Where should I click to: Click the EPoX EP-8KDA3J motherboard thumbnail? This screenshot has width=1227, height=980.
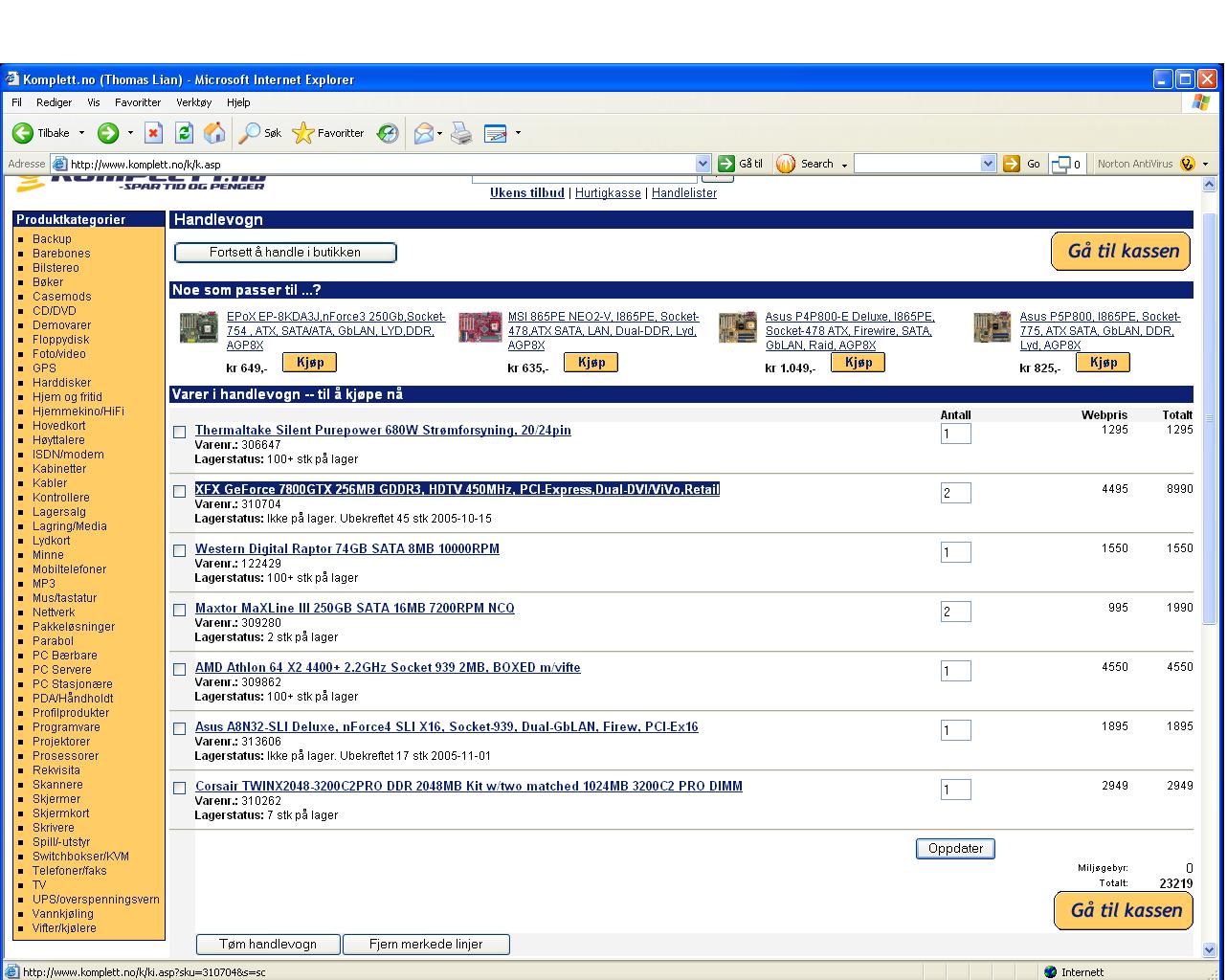199,327
